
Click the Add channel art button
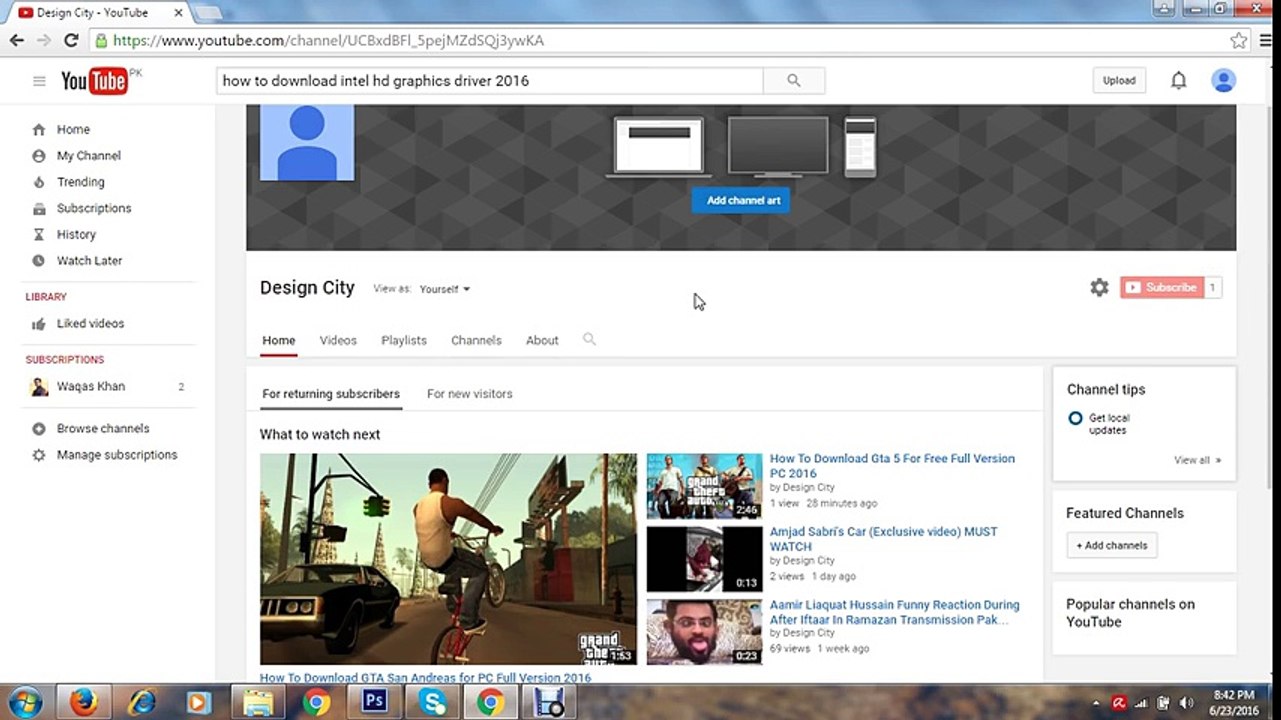pos(741,201)
